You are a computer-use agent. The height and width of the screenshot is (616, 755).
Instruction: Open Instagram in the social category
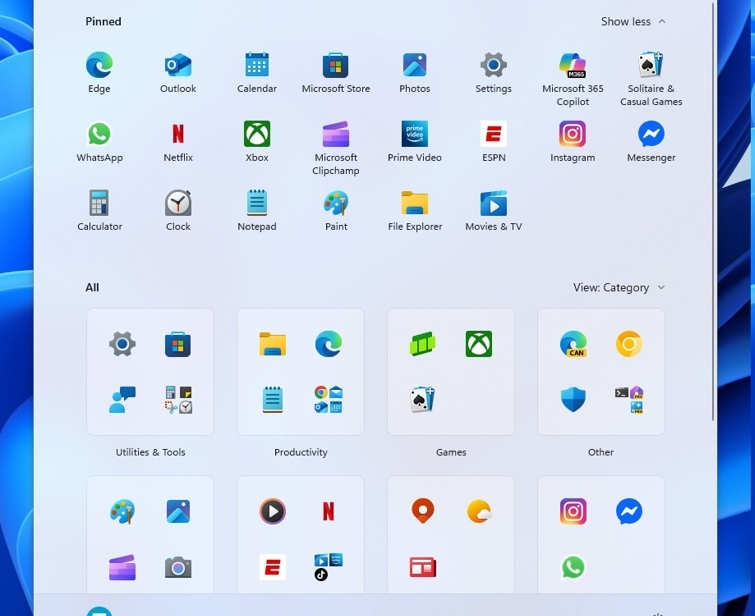[x=573, y=511]
